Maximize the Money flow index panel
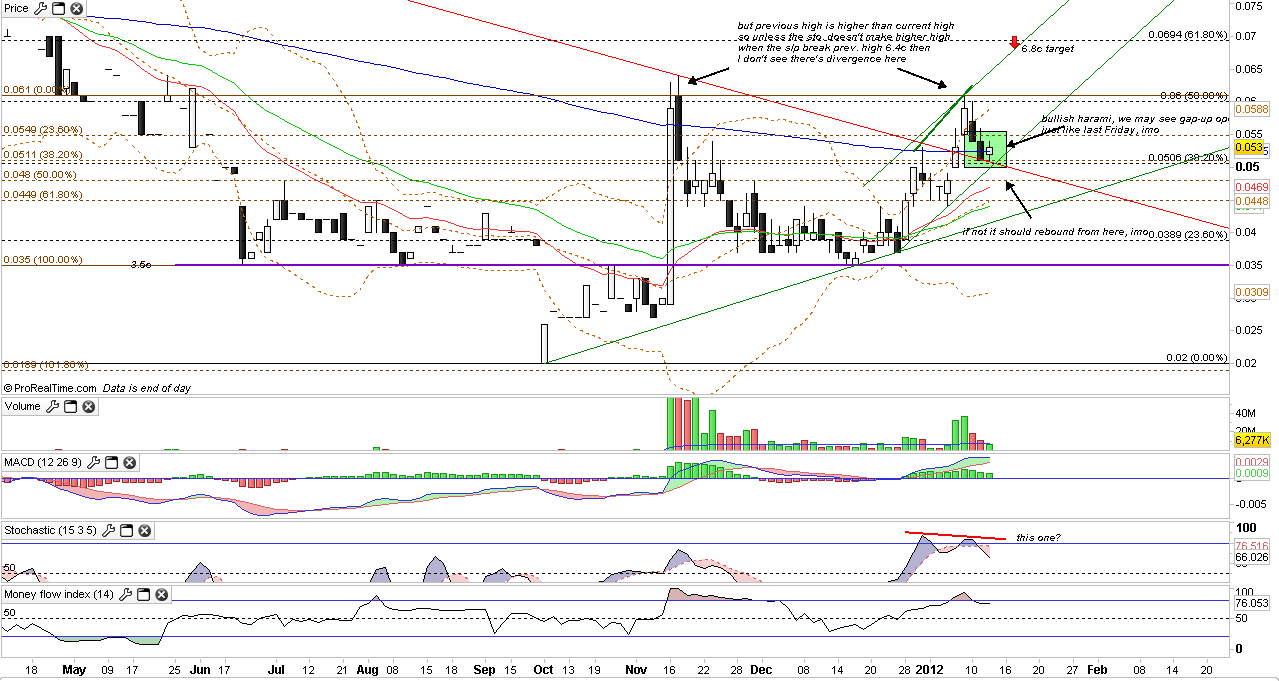 [145, 595]
